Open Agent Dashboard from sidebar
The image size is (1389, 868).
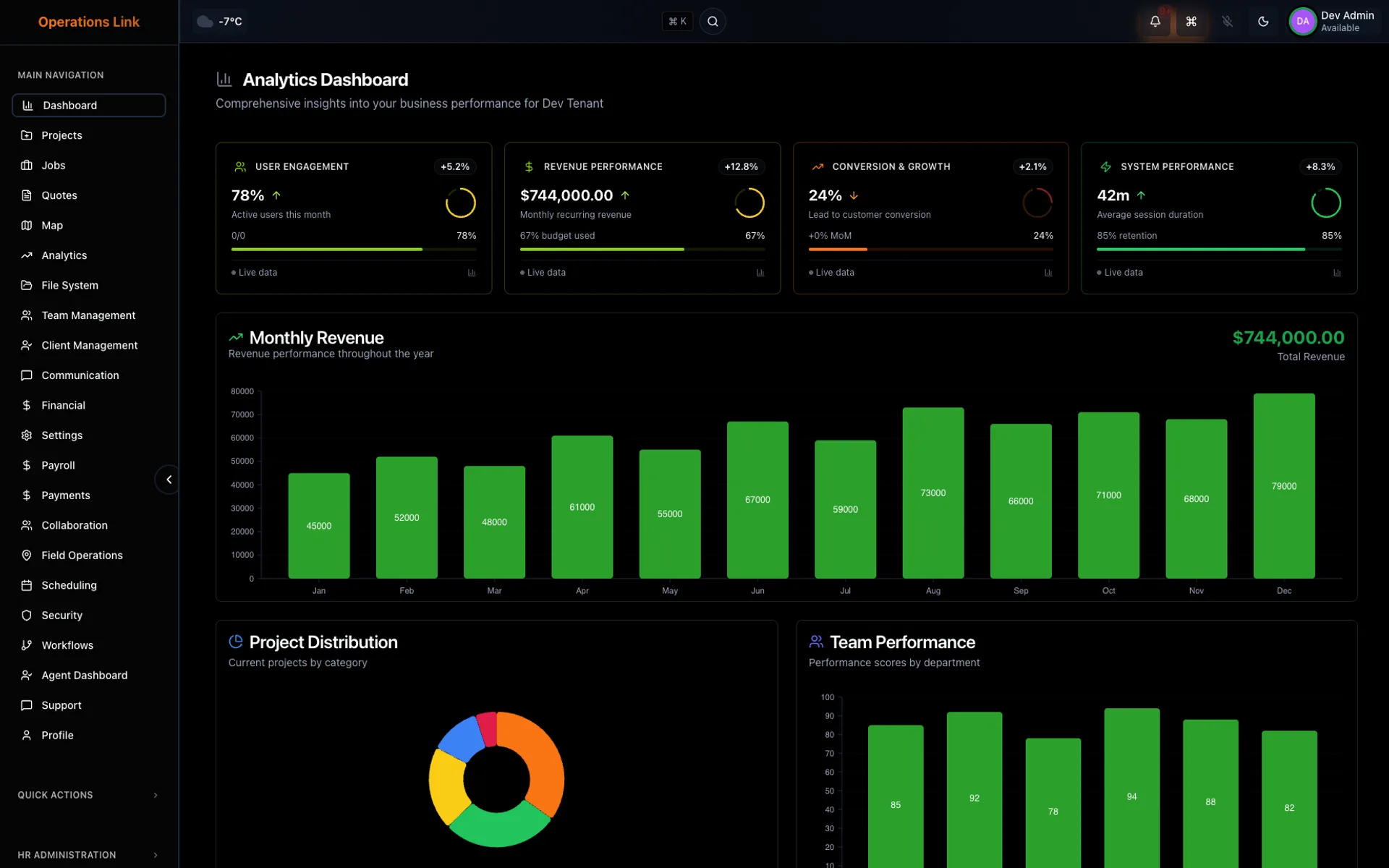click(88, 676)
